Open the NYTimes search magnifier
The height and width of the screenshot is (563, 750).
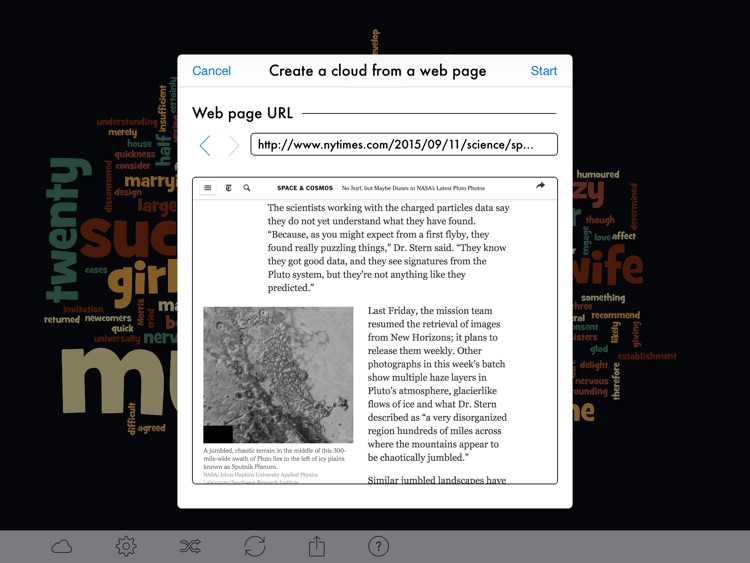pyautogui.click(x=247, y=188)
